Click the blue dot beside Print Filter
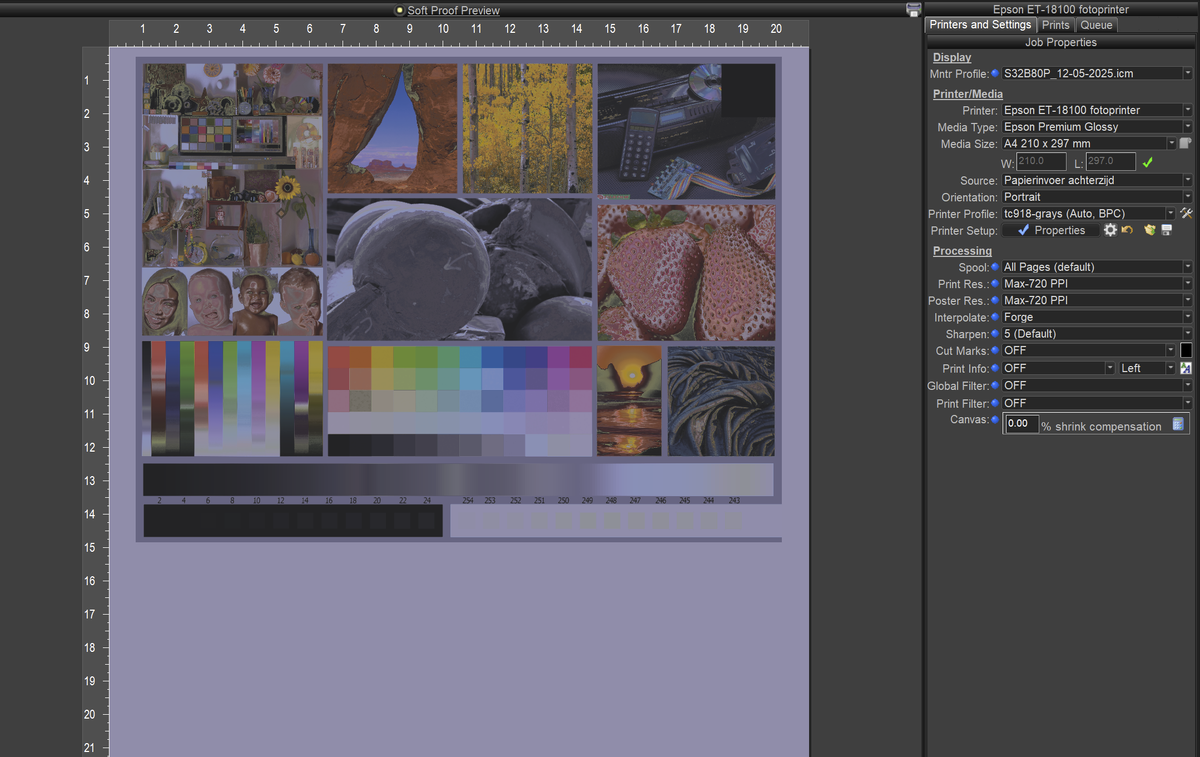The height and width of the screenshot is (757, 1200). click(995, 403)
